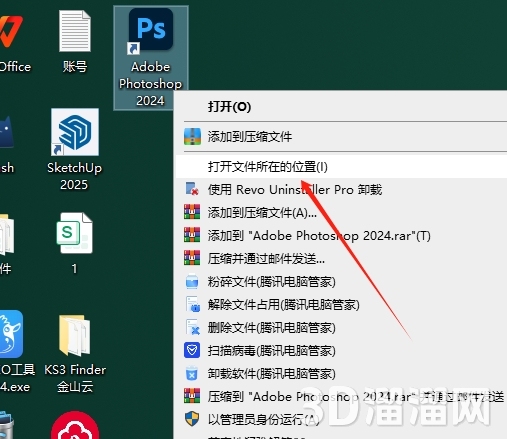Click the shredder icon beside 粉碎文件
The width and height of the screenshot is (507, 439).
click(x=192, y=281)
